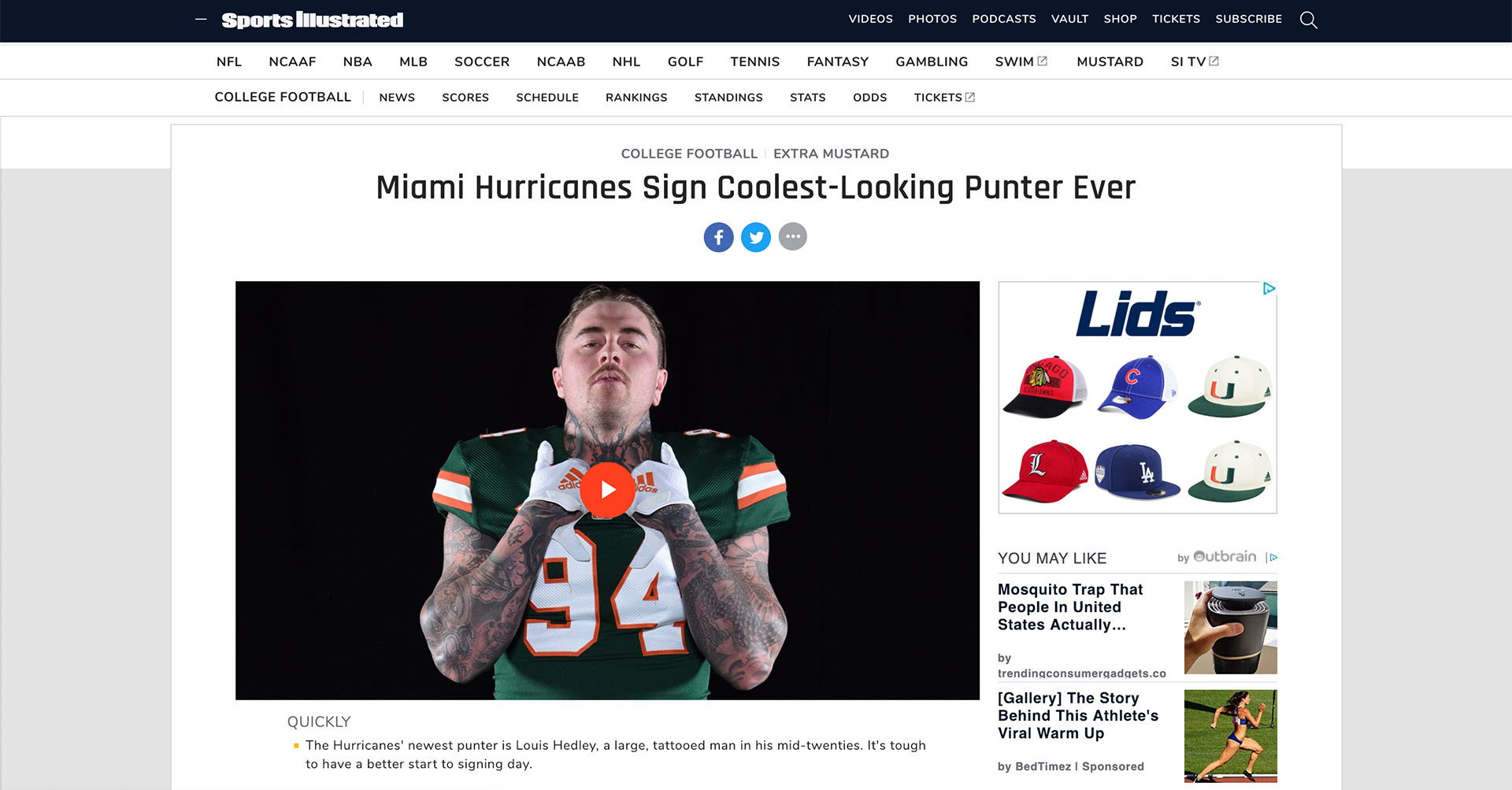Go to the NCAAF section
Viewport: 1512px width, 790px height.
click(292, 61)
